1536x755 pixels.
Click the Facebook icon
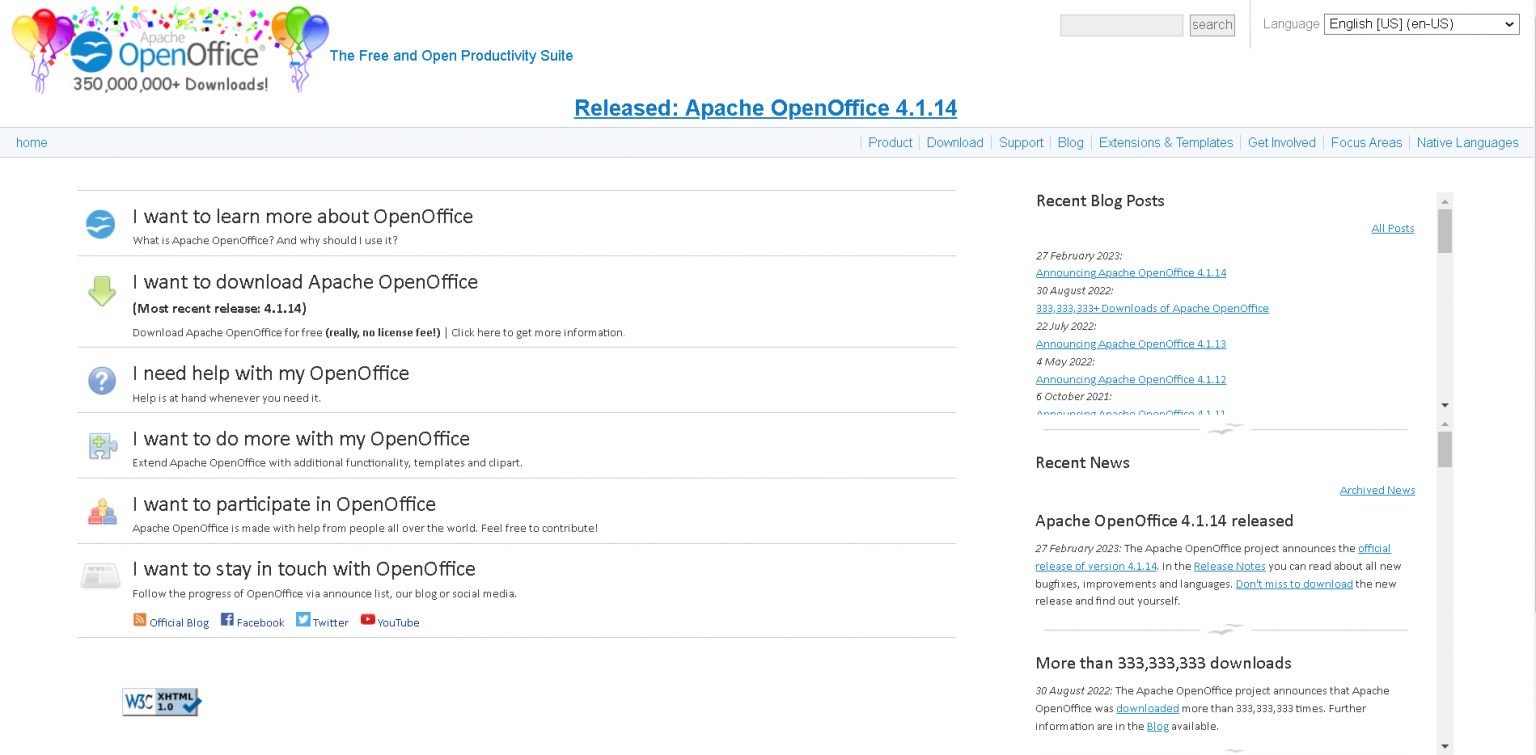click(227, 621)
